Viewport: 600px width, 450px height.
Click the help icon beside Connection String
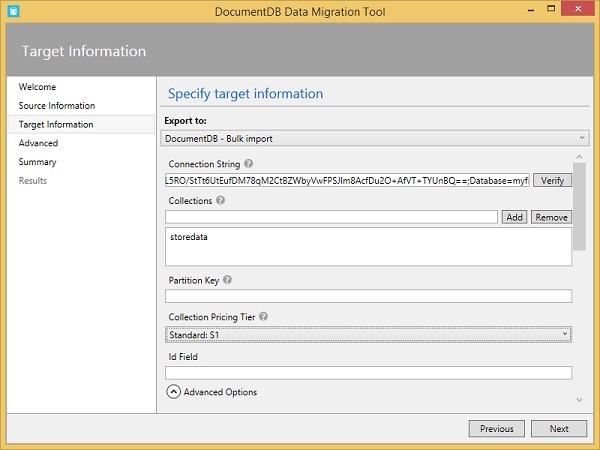248,163
